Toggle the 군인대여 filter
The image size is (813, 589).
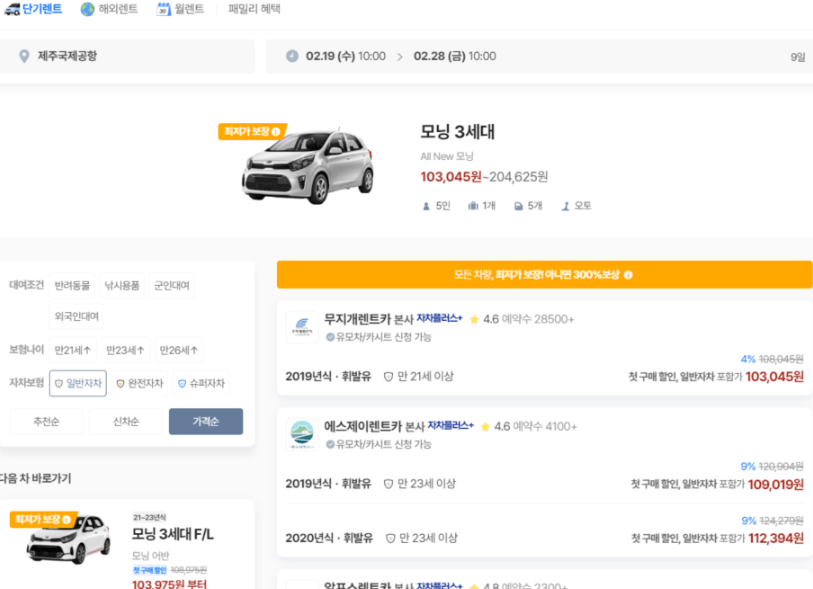point(172,285)
